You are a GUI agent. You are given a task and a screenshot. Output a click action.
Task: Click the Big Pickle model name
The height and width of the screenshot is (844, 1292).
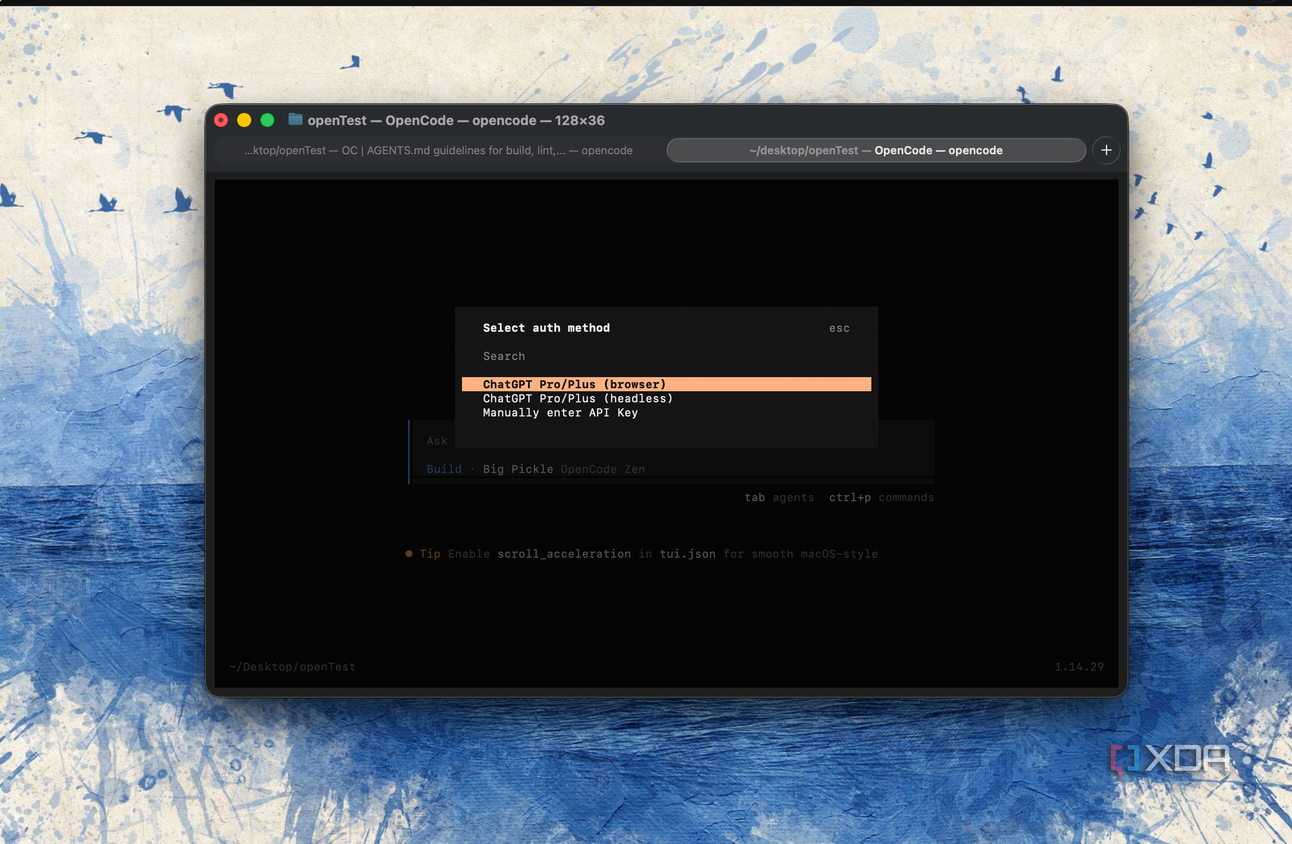click(x=518, y=469)
